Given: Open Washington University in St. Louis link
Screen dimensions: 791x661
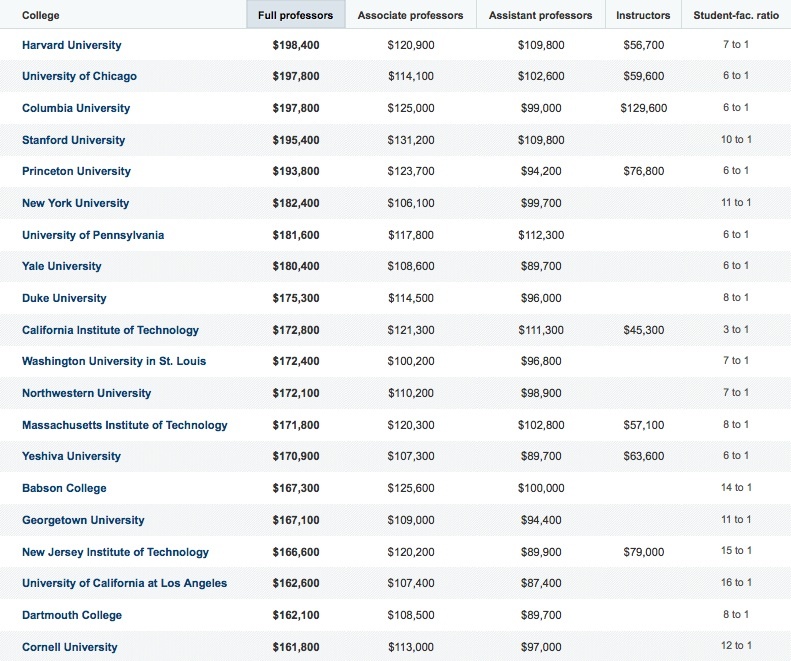Looking at the screenshot, I should pos(114,361).
